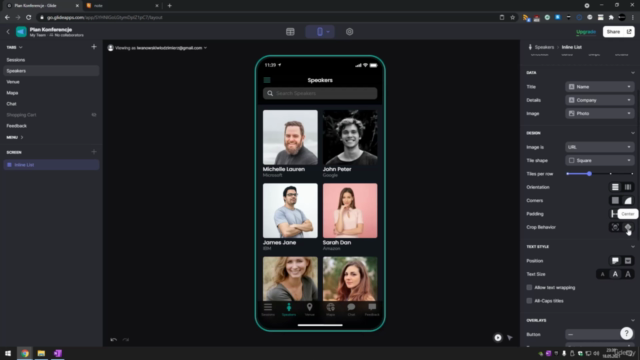Click the play preview icon at bottom right
Screen dimensions: 640x360
[x=498, y=338]
